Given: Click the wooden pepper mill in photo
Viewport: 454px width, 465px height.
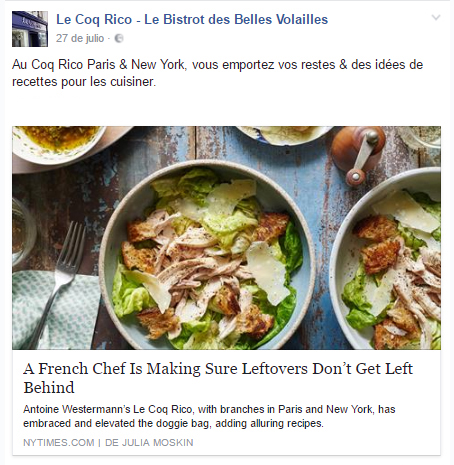Looking at the screenshot, I should 358,154.
